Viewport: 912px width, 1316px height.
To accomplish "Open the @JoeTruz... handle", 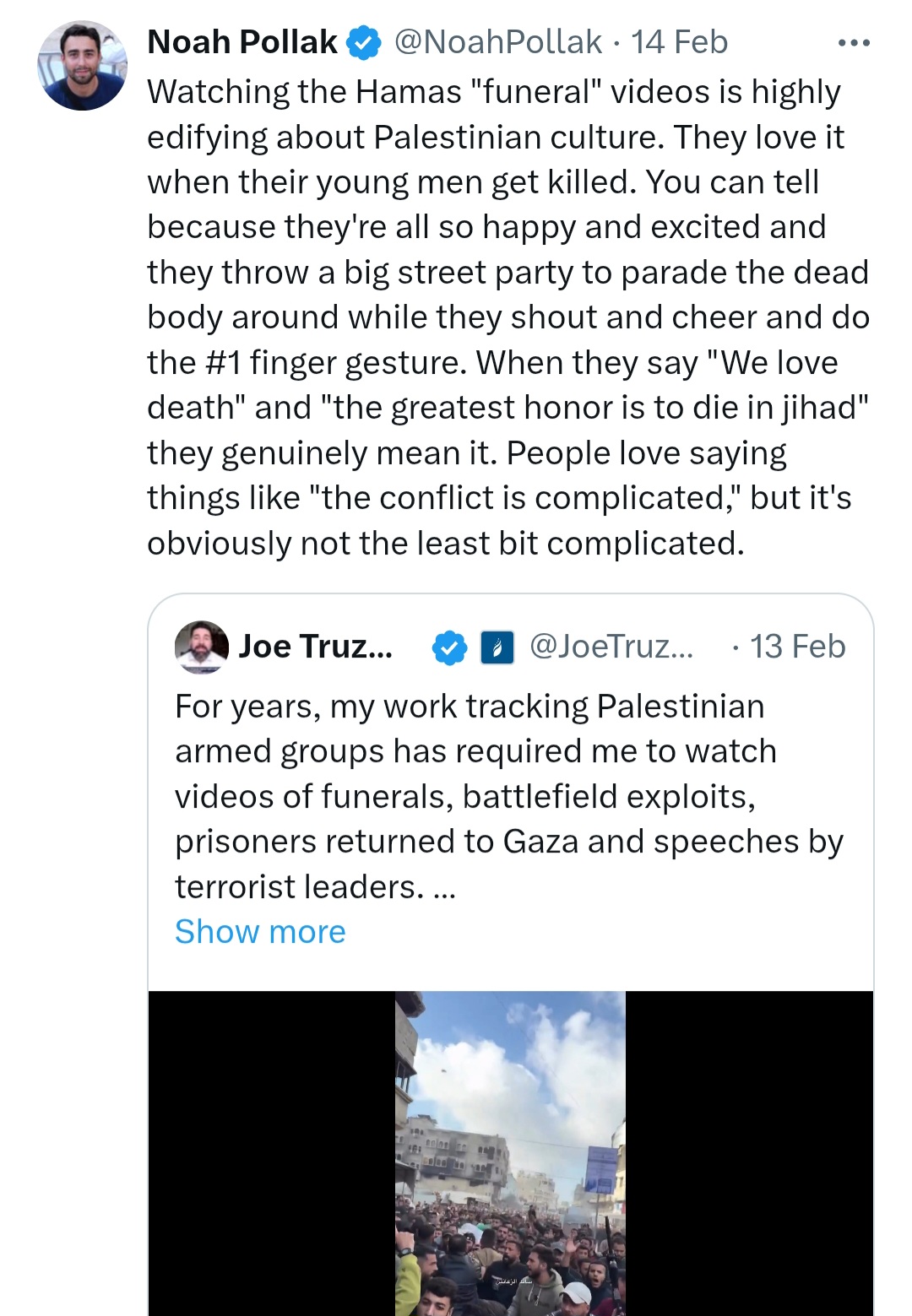I will [611, 647].
